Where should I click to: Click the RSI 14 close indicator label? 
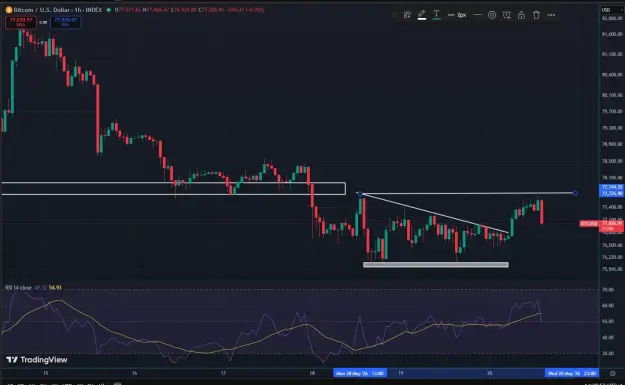(18, 287)
